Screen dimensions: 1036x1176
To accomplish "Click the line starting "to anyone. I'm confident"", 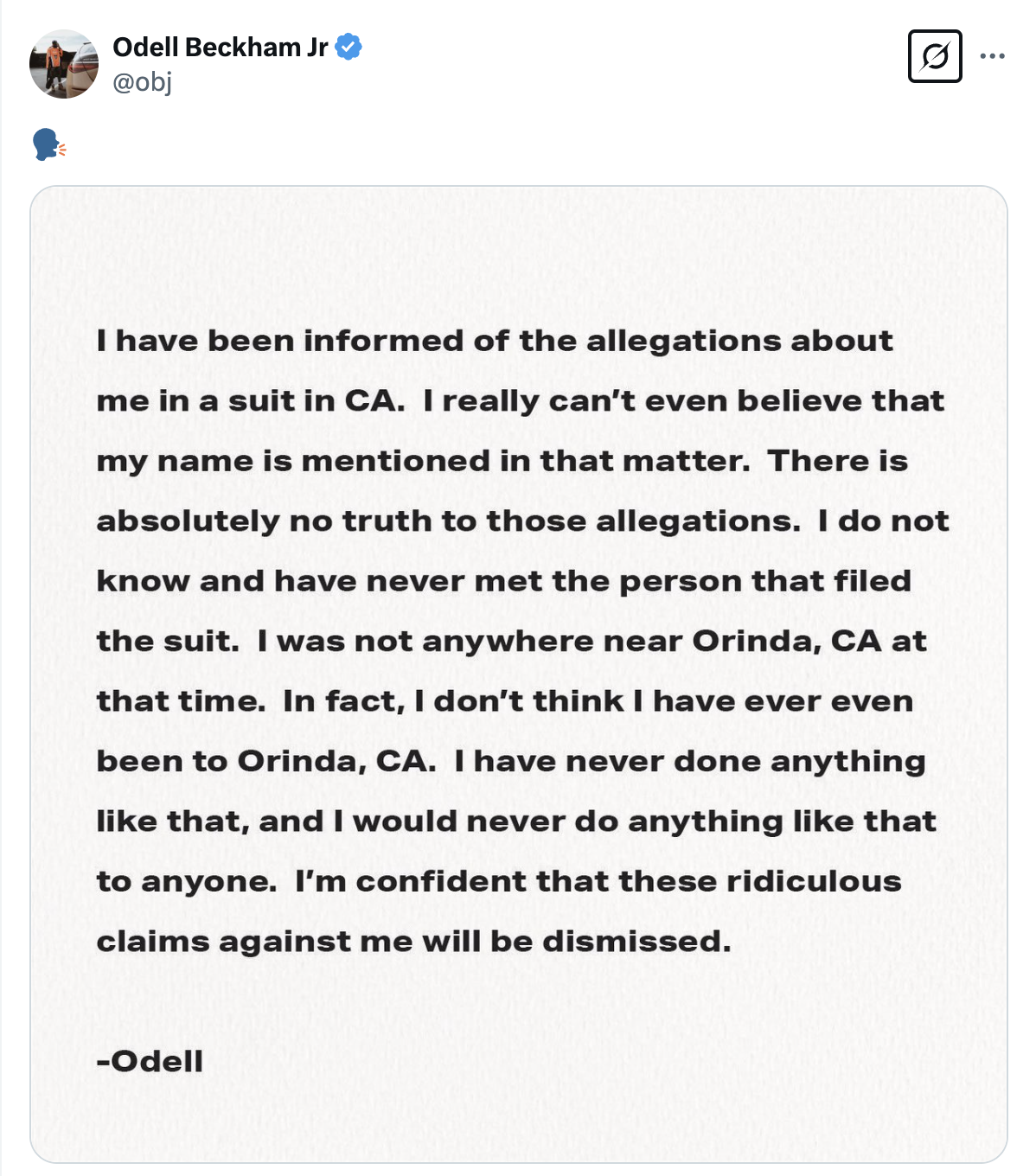I will tap(499, 881).
